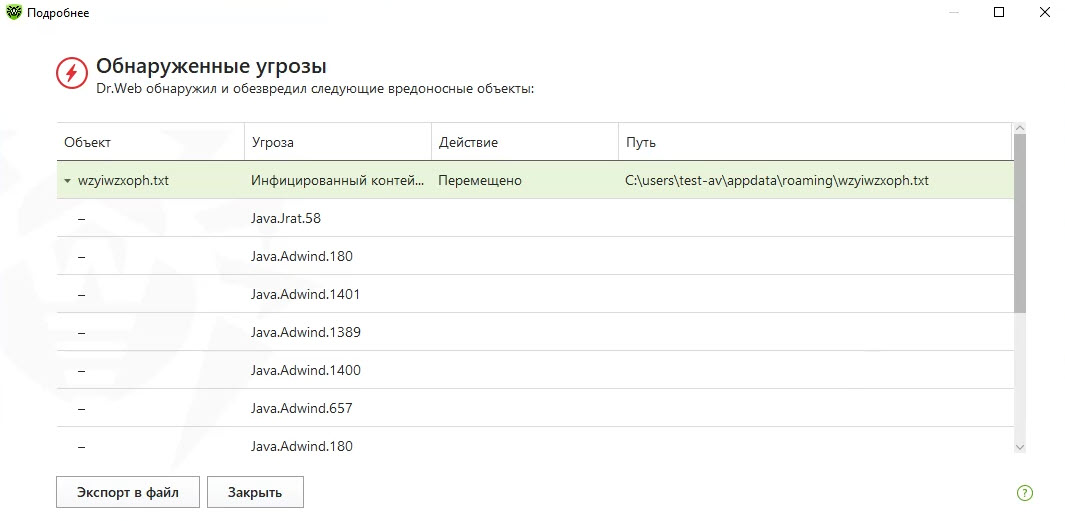Click the Dr.Web spider logo in title bar
Viewport: 1065px width, 521px height.
click(x=13, y=12)
